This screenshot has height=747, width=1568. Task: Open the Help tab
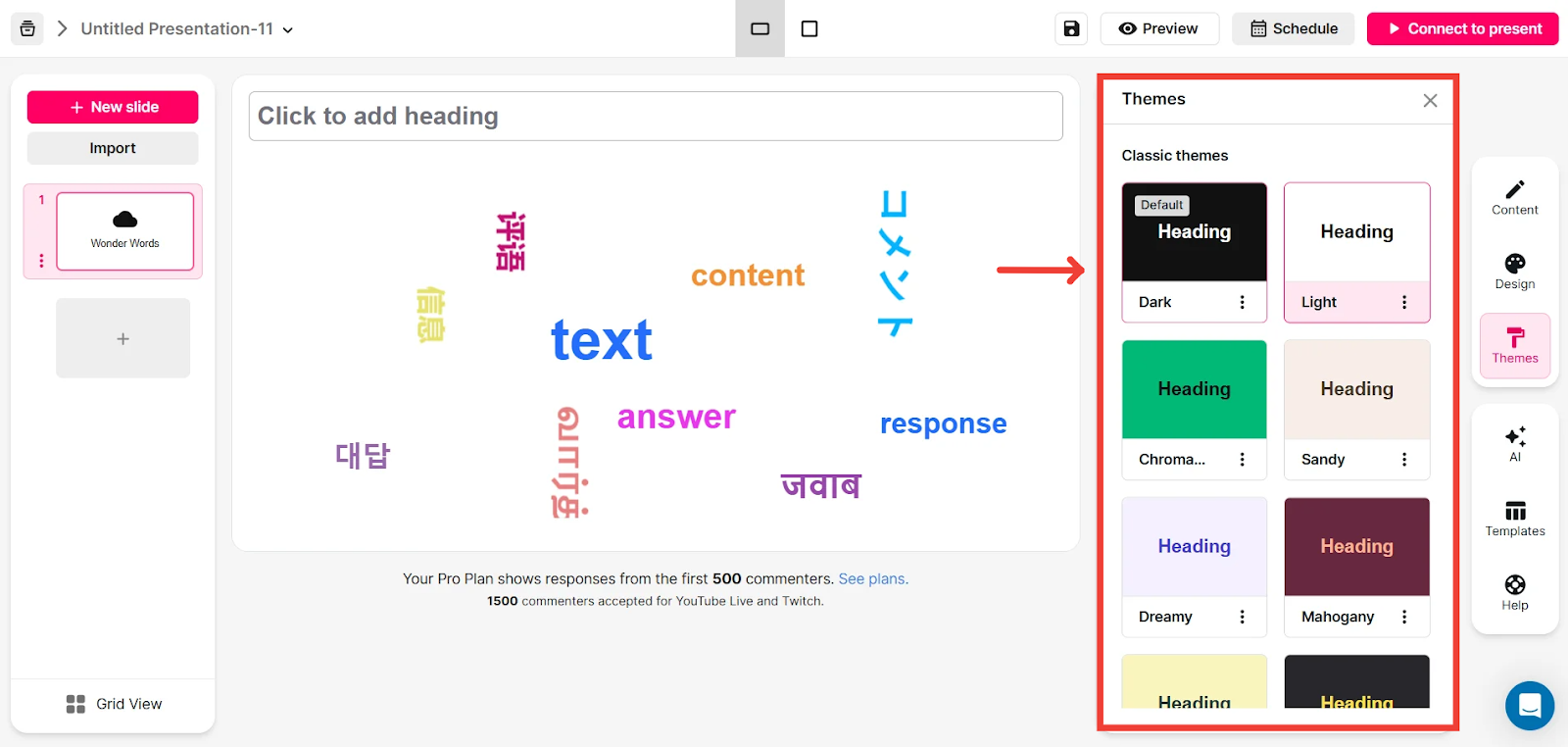(1515, 593)
